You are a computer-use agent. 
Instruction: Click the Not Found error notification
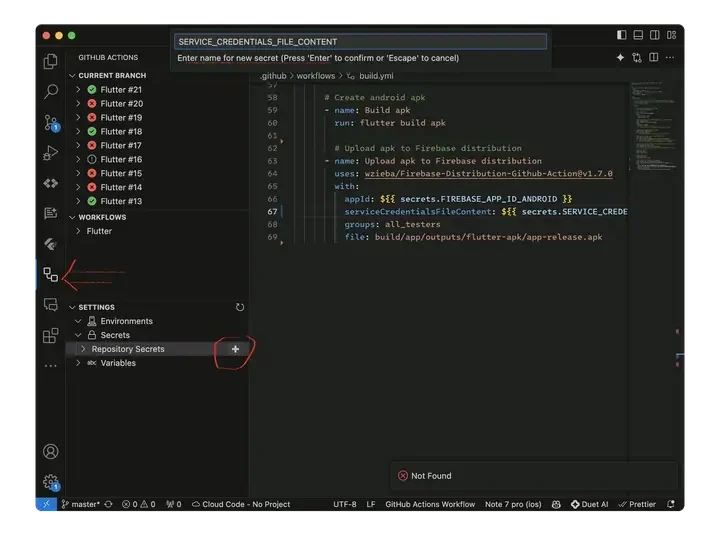(x=534, y=476)
